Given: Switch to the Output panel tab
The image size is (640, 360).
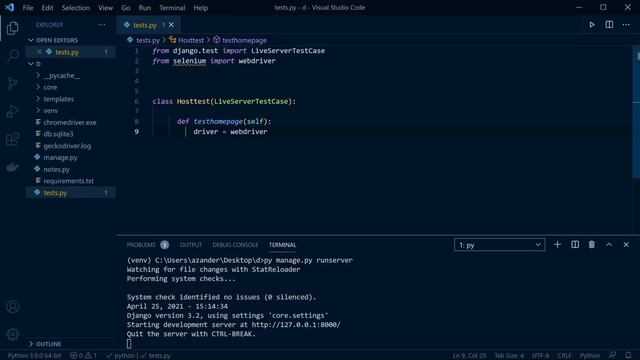Looking at the screenshot, I should [191, 245].
